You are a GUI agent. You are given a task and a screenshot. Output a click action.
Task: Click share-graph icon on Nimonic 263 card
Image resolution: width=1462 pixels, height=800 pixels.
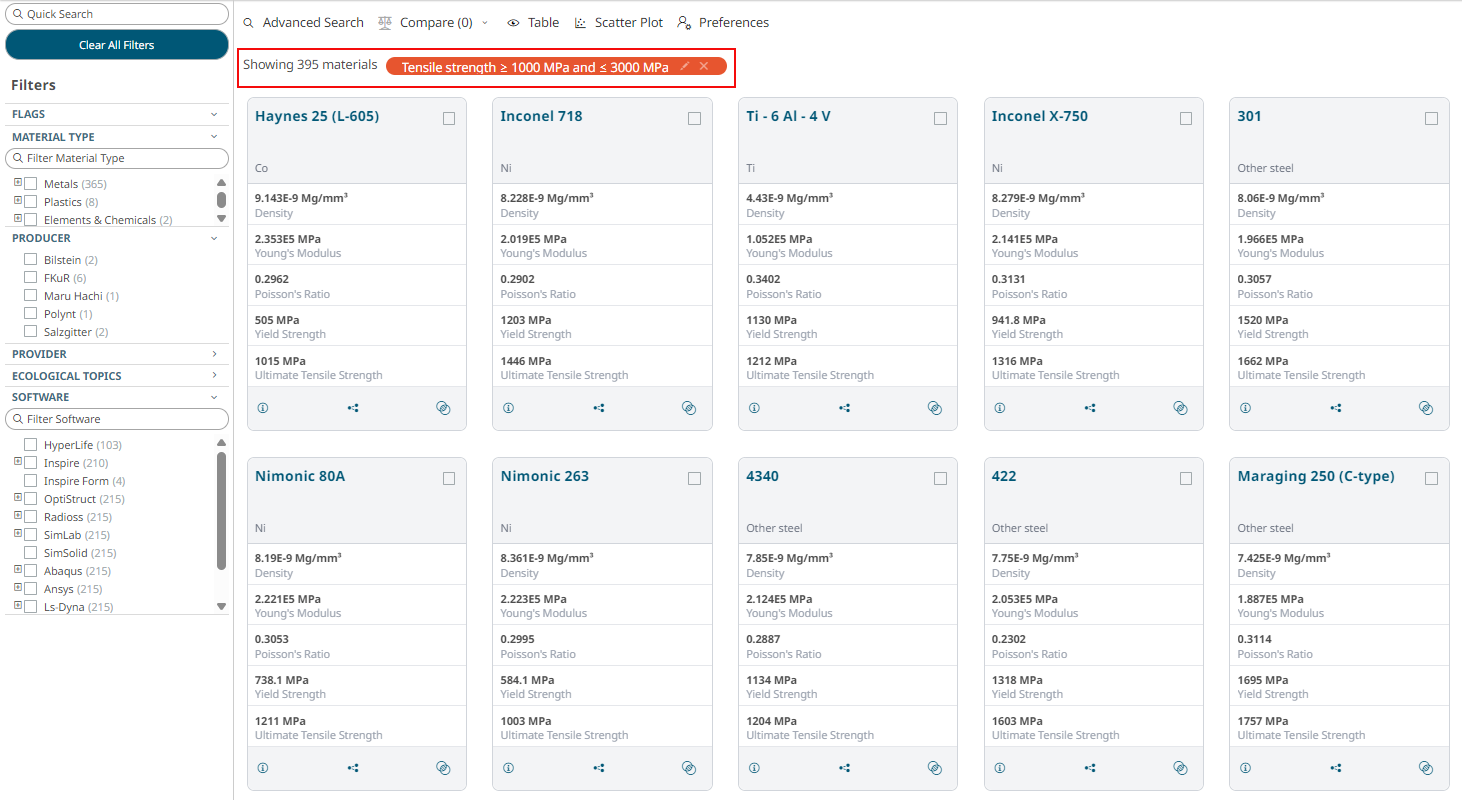tap(599, 768)
